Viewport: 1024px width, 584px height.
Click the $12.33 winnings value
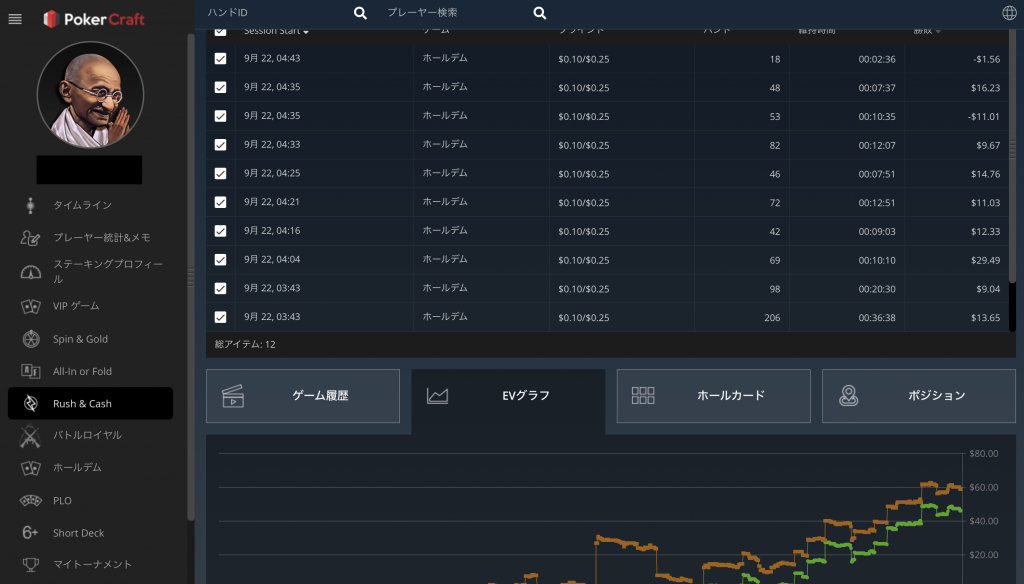tap(985, 231)
